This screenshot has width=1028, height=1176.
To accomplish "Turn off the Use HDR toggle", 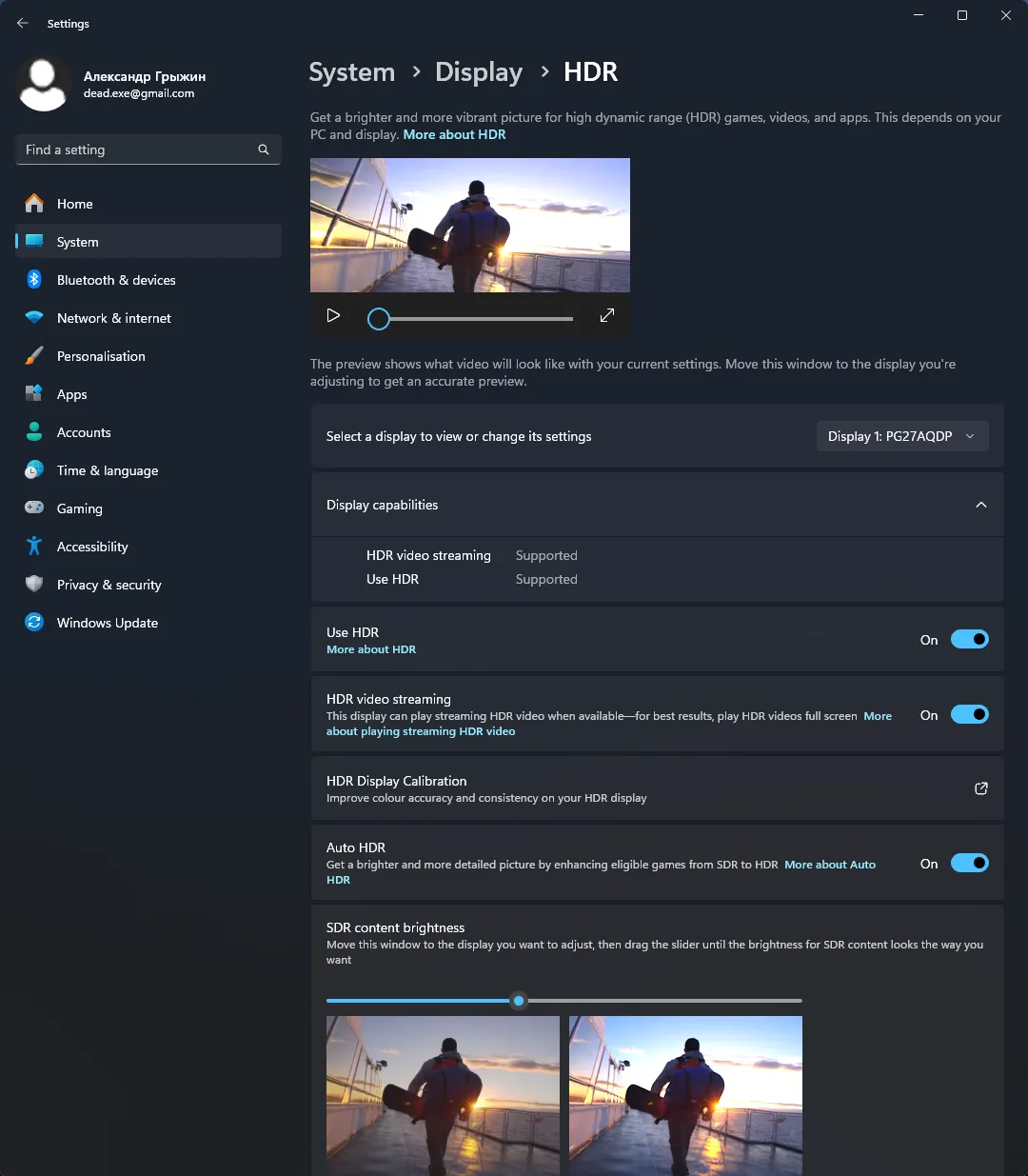I will click(x=969, y=640).
